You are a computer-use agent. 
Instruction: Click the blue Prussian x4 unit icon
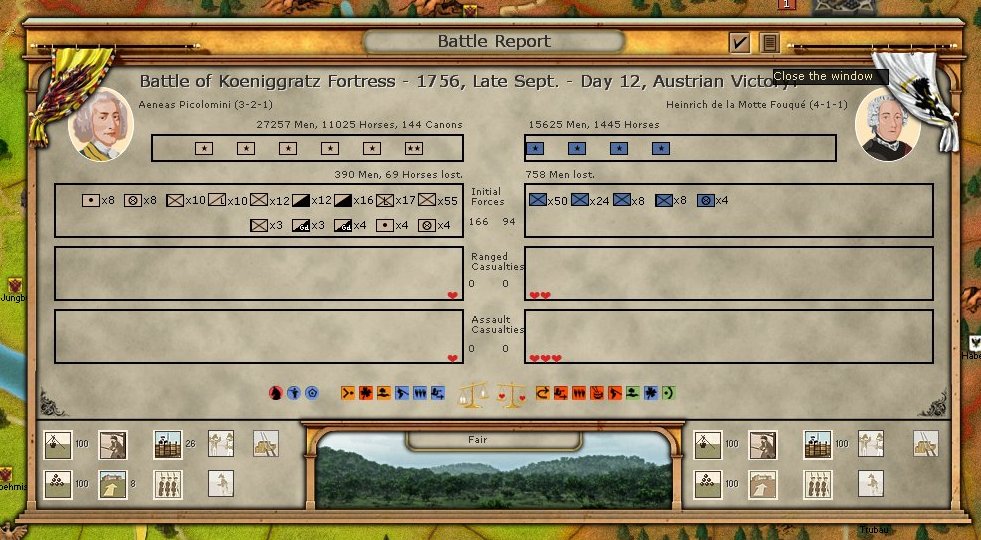click(x=705, y=200)
